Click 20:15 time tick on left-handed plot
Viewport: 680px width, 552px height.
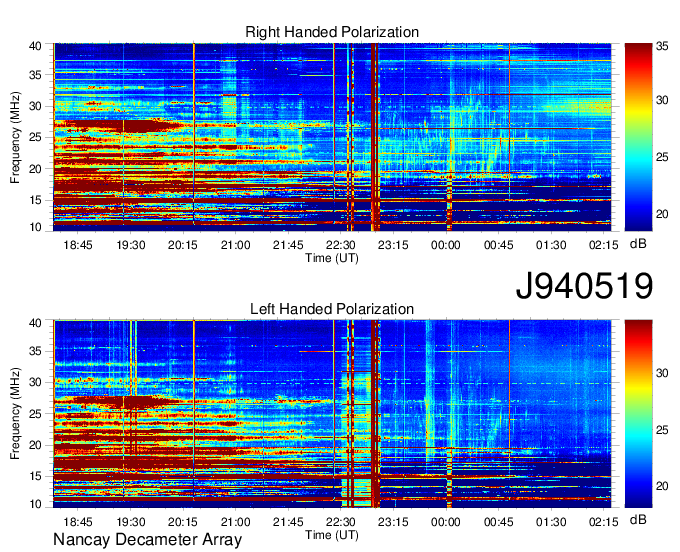click(x=183, y=522)
